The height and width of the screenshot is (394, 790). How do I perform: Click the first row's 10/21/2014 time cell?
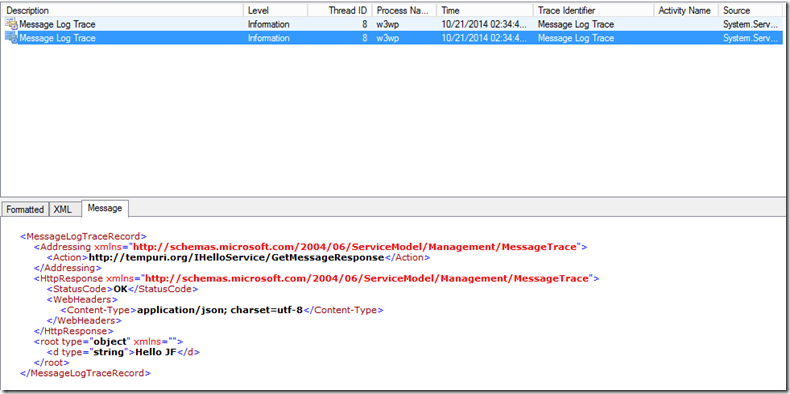click(484, 24)
